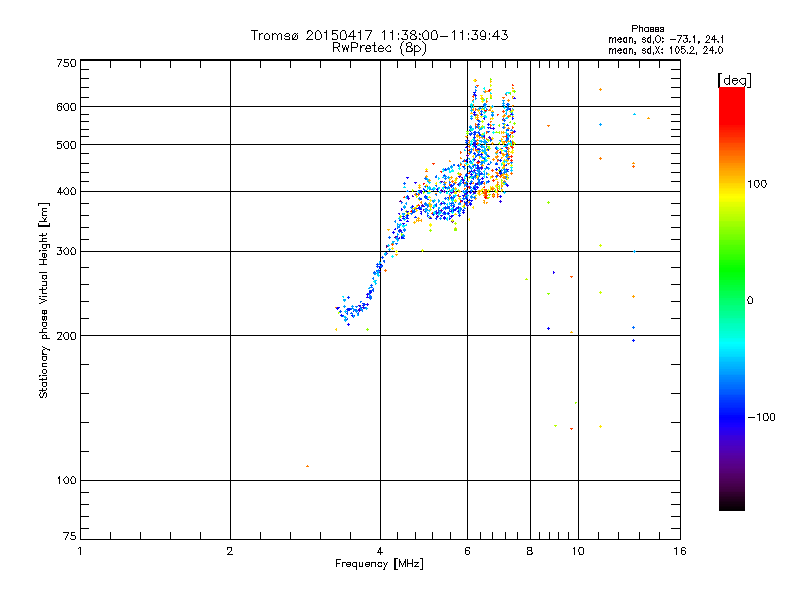The width and height of the screenshot is (800, 600).
Task: Click the 'Phases' header text
Action: tap(648, 29)
